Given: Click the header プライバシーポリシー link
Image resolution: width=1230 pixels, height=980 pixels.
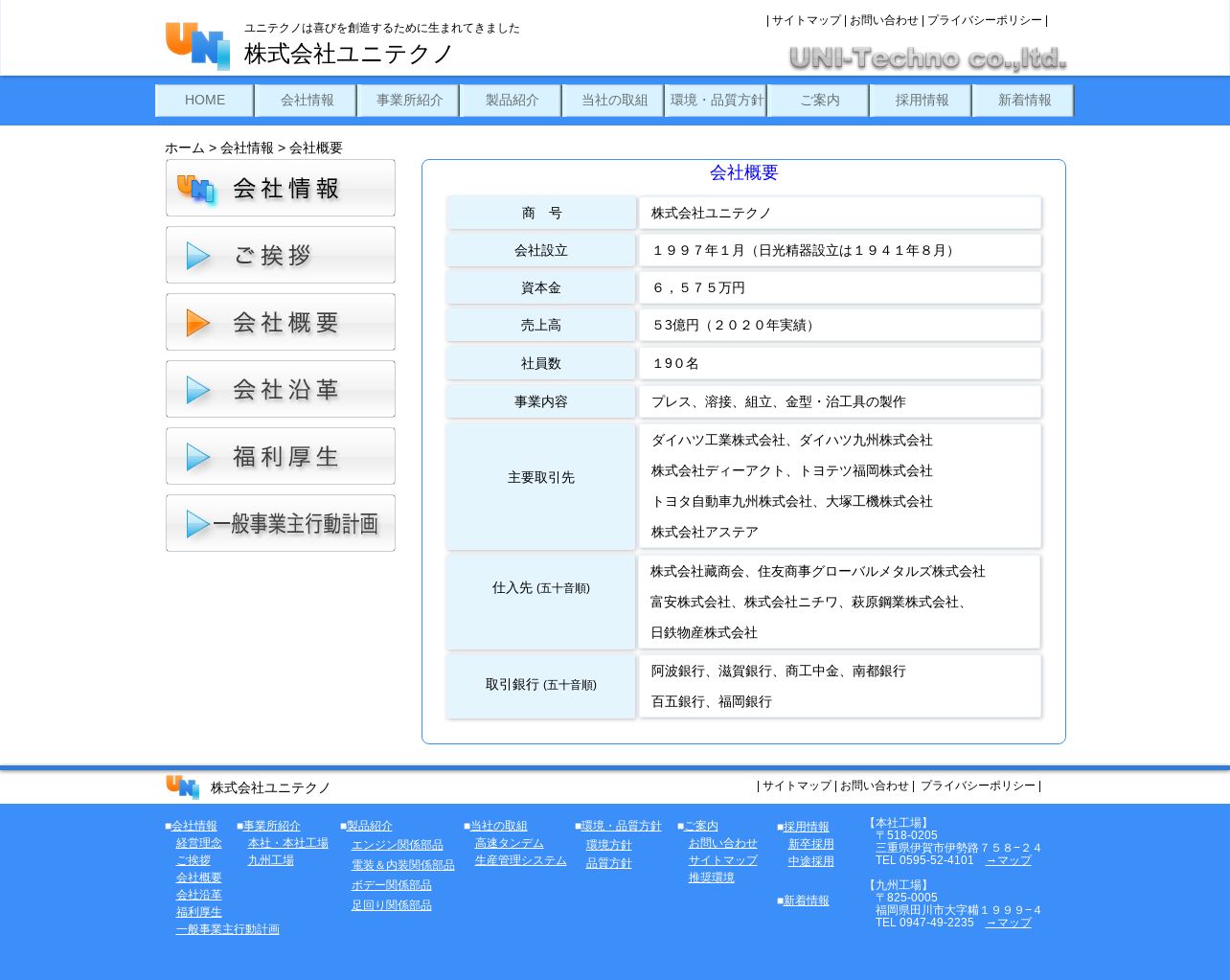Looking at the screenshot, I should tap(985, 20).
